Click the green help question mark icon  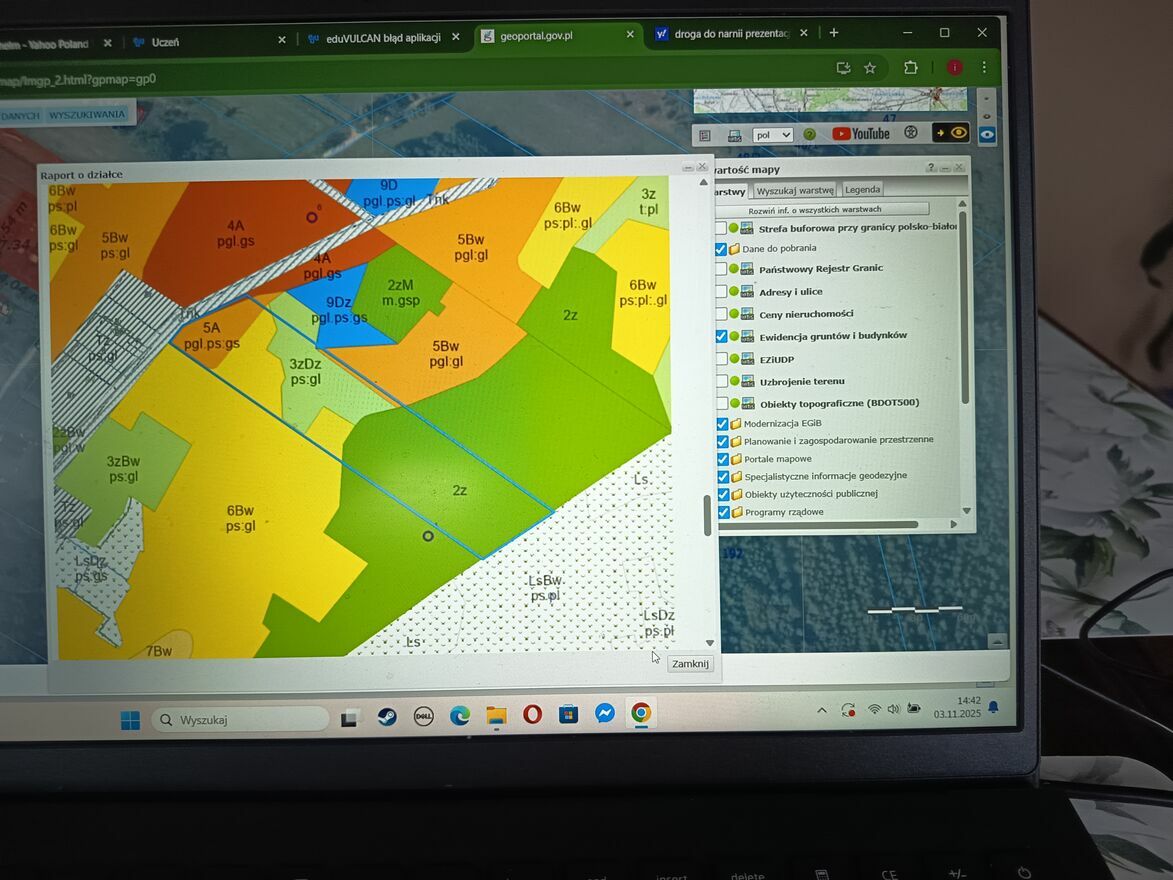point(809,134)
